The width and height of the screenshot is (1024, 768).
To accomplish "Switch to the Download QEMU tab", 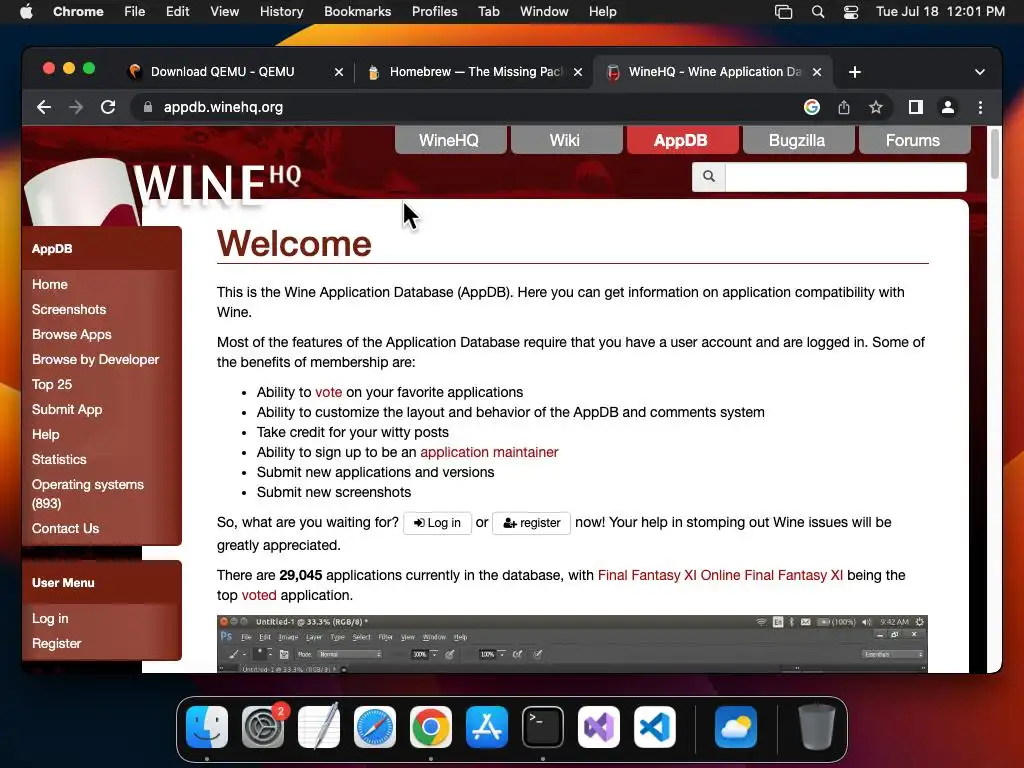I will pos(222,72).
